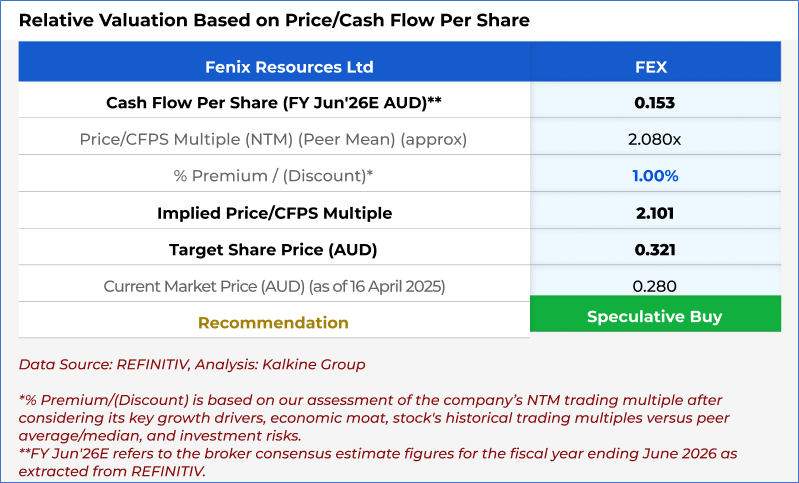
Task: Click the blue 1.00% premium value
Action: 655,175
